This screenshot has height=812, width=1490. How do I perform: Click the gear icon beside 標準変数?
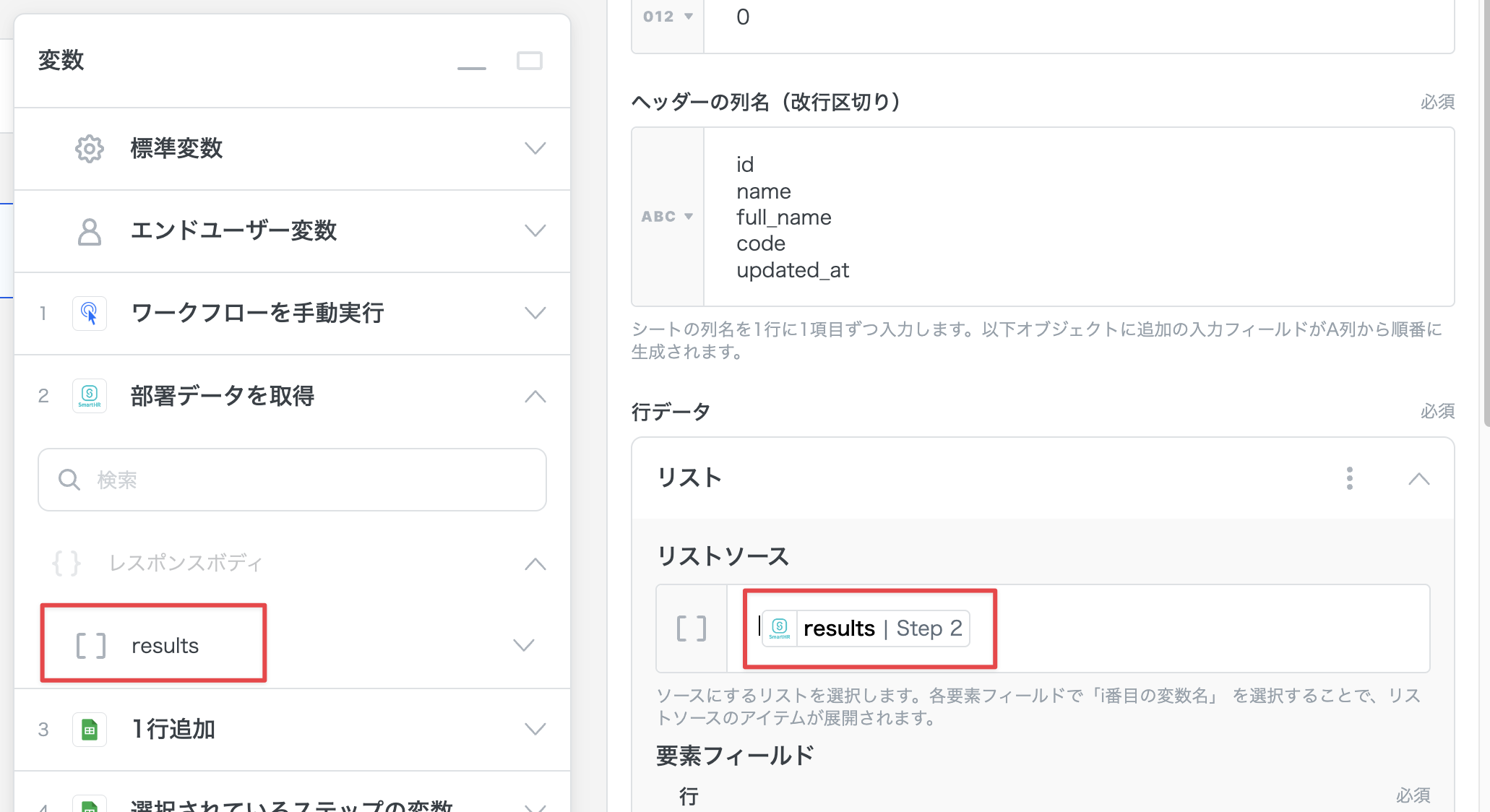[x=89, y=149]
